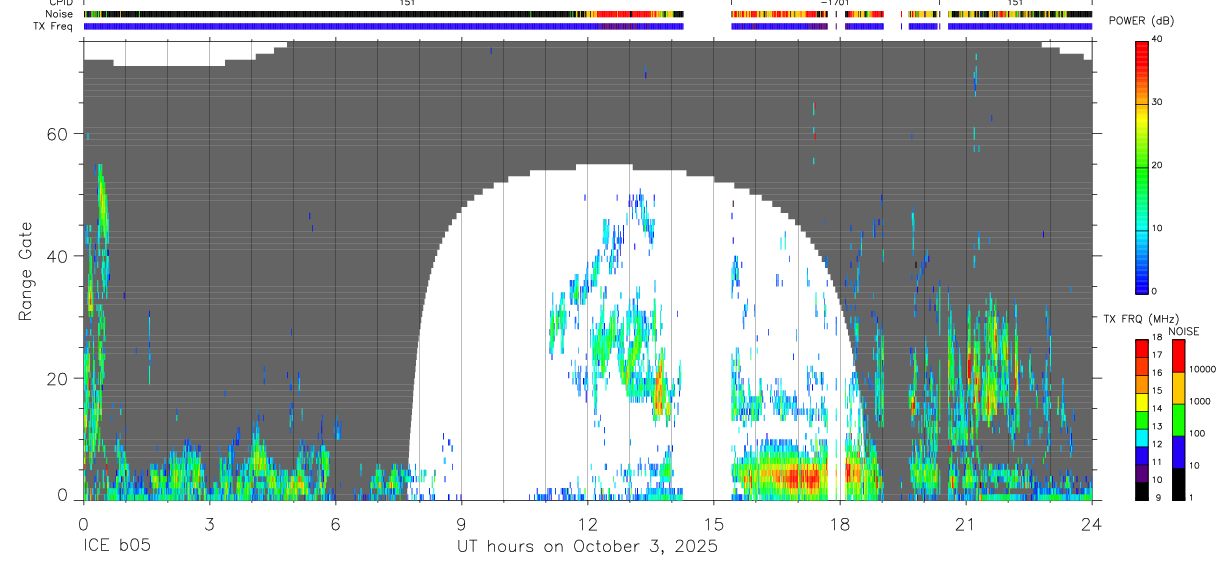The image size is (1228, 567).
Task: Click the x-axis tick label 21
Action: coord(966,523)
